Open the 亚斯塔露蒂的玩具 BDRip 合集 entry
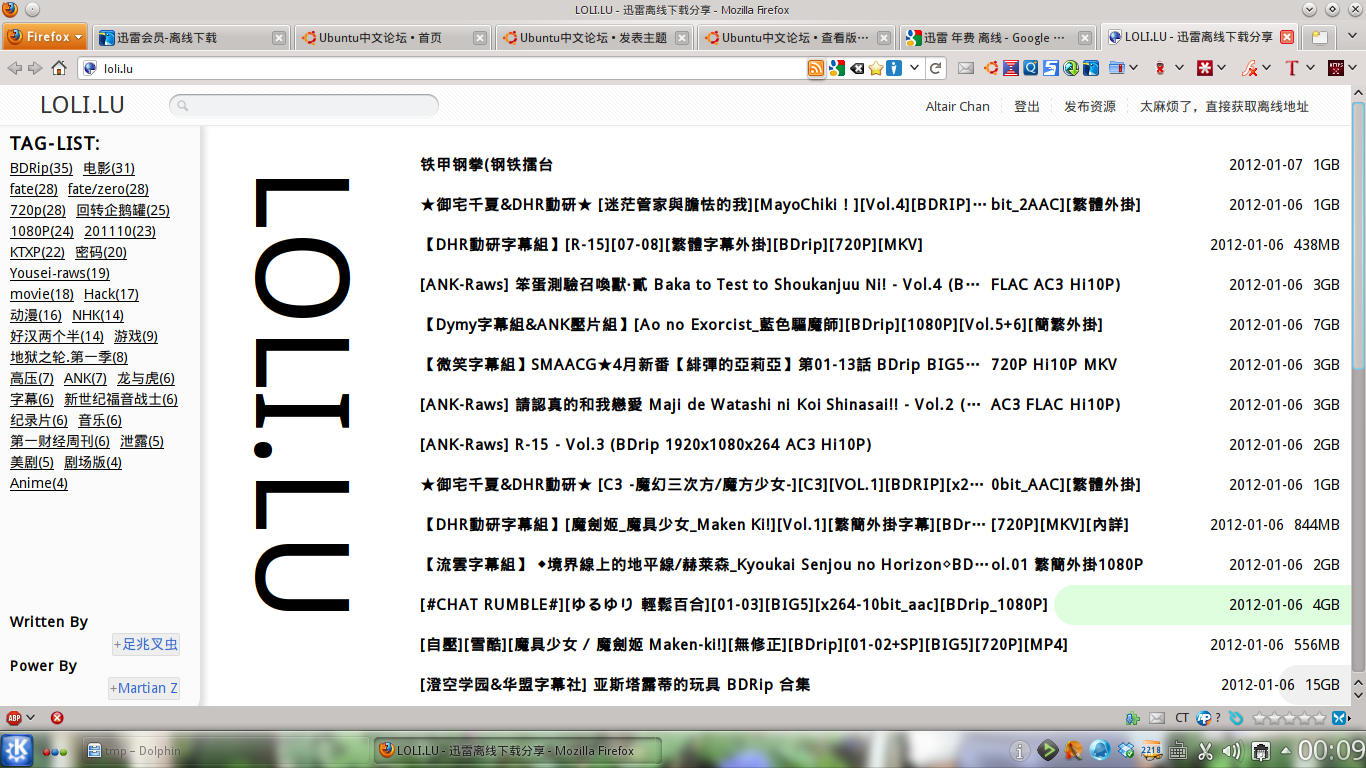 pos(615,685)
